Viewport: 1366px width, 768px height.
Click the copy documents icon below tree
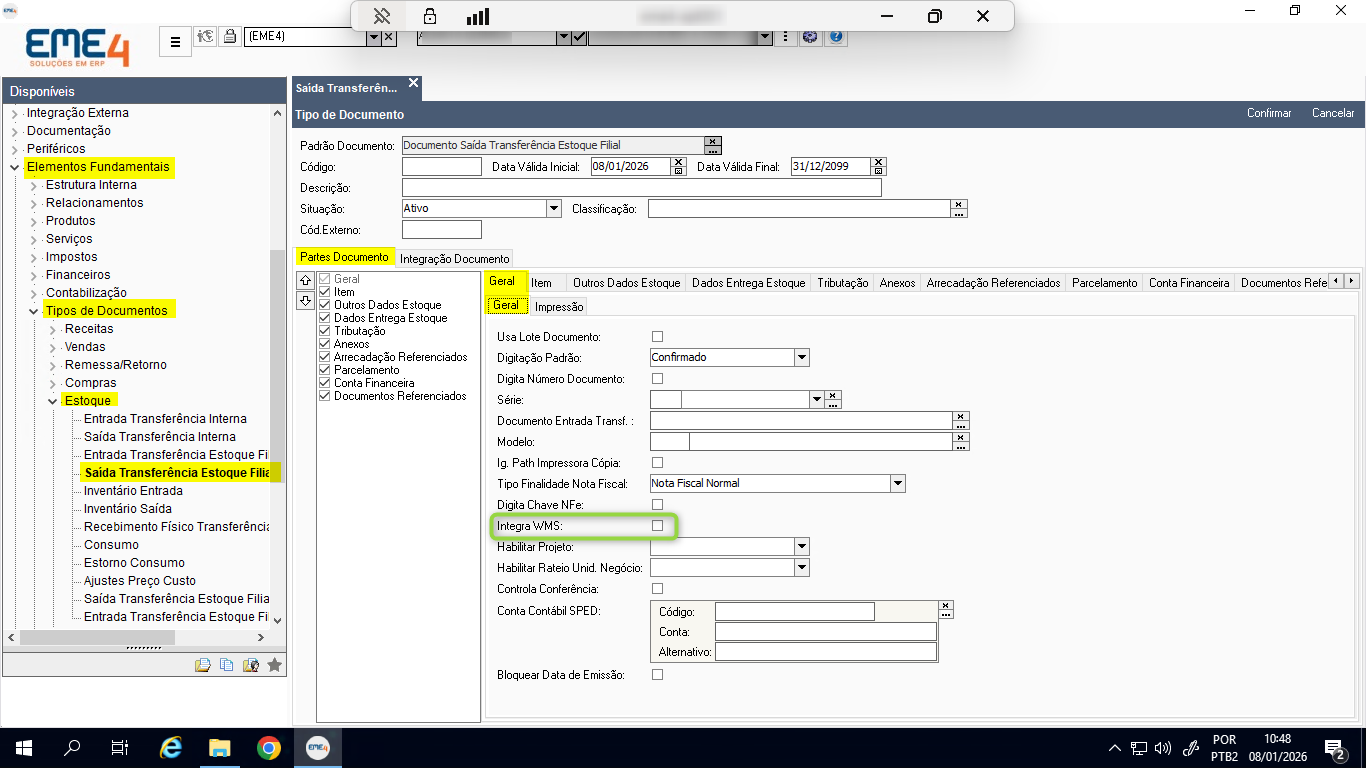pos(226,665)
